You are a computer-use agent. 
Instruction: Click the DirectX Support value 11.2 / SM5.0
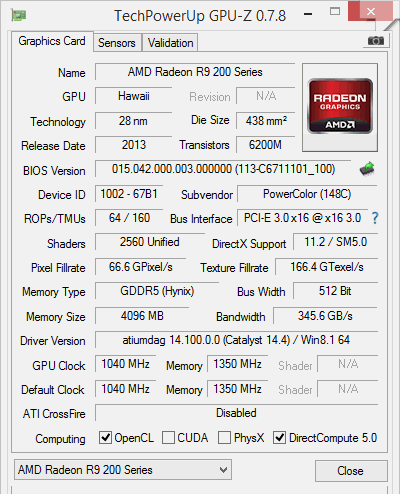click(x=335, y=242)
